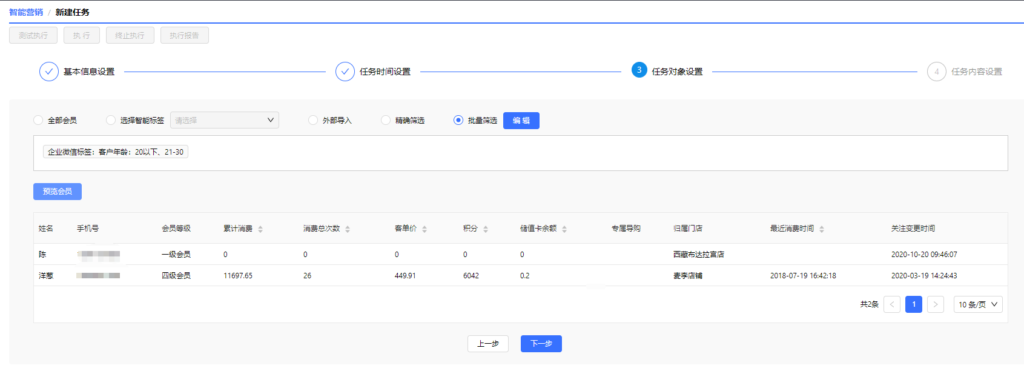The image size is (1024, 368).
Task: Click the blue 编辑 button
Action: 521,121
